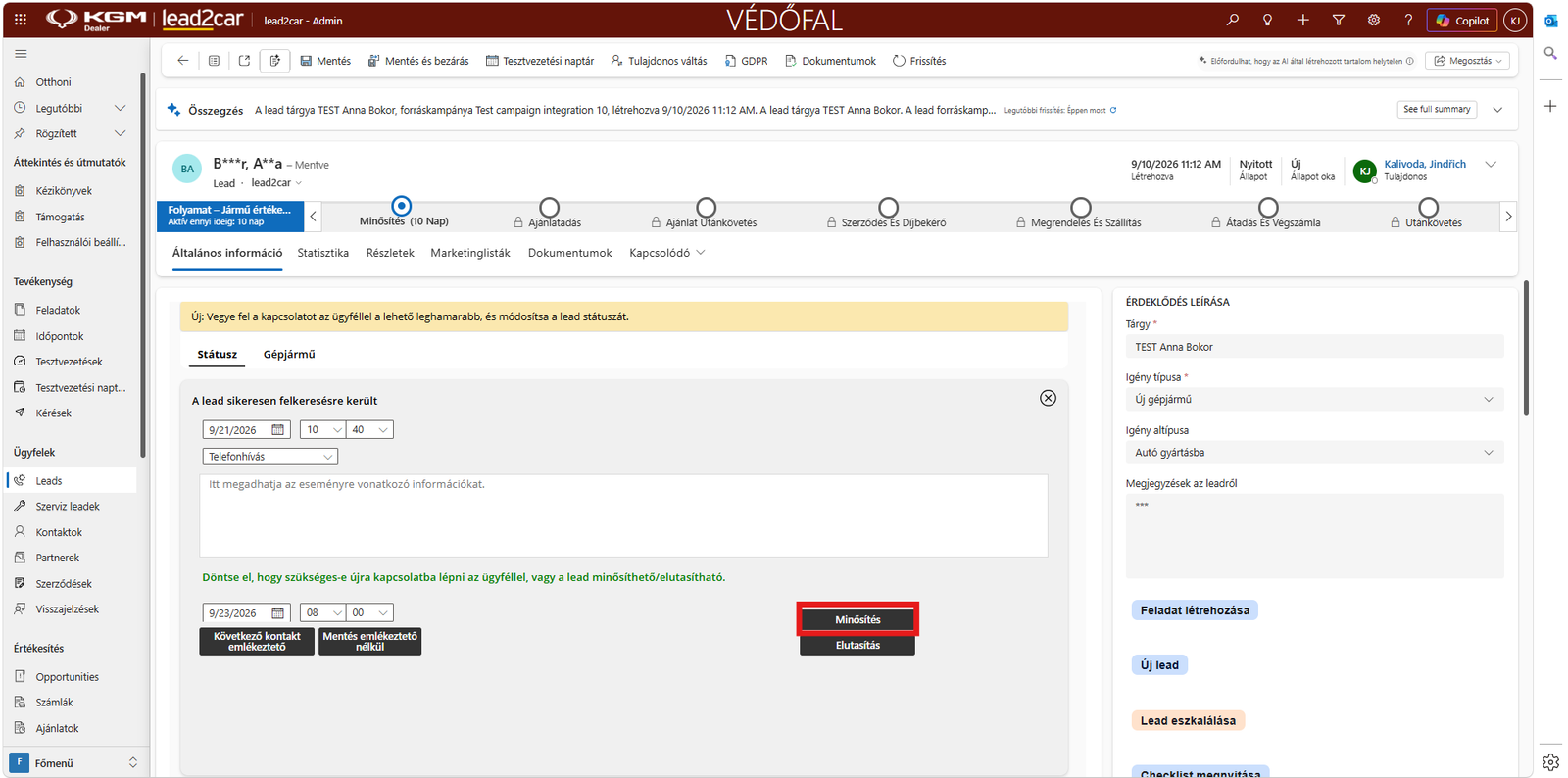Image resolution: width=1568 pixels, height=778 pixels.
Task: Open the advanced filter funnel icon
Action: (x=1338, y=20)
